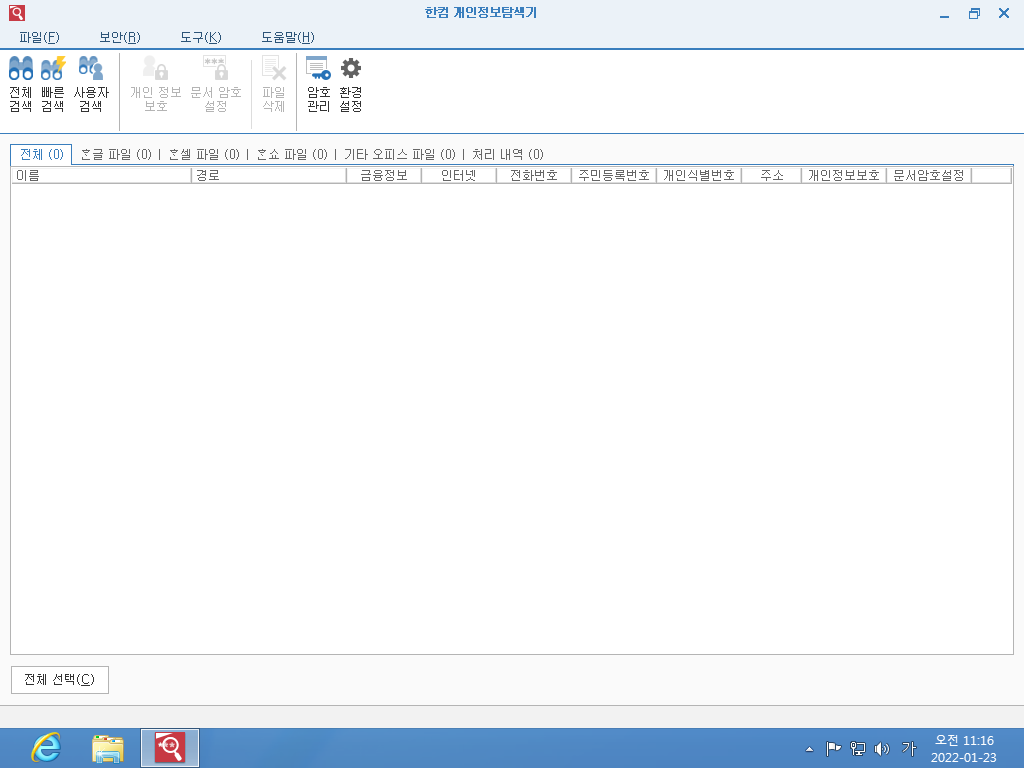Restore down the application window
This screenshot has height=768, width=1024.
pos(974,14)
